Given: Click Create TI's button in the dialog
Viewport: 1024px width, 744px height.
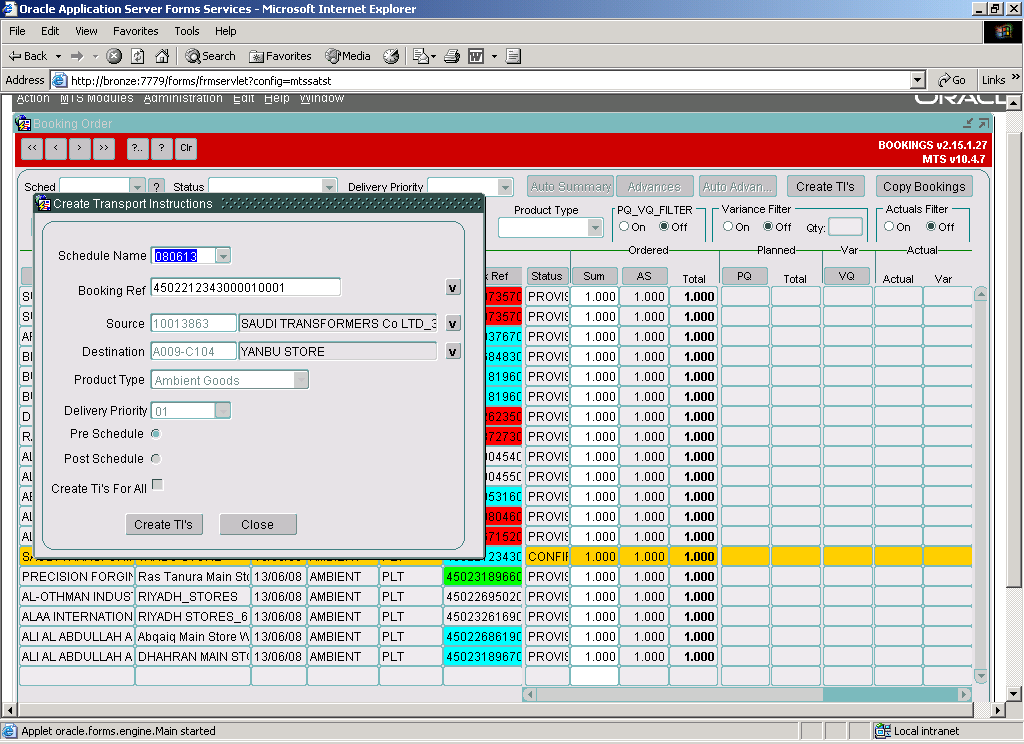Looking at the screenshot, I should point(164,525).
